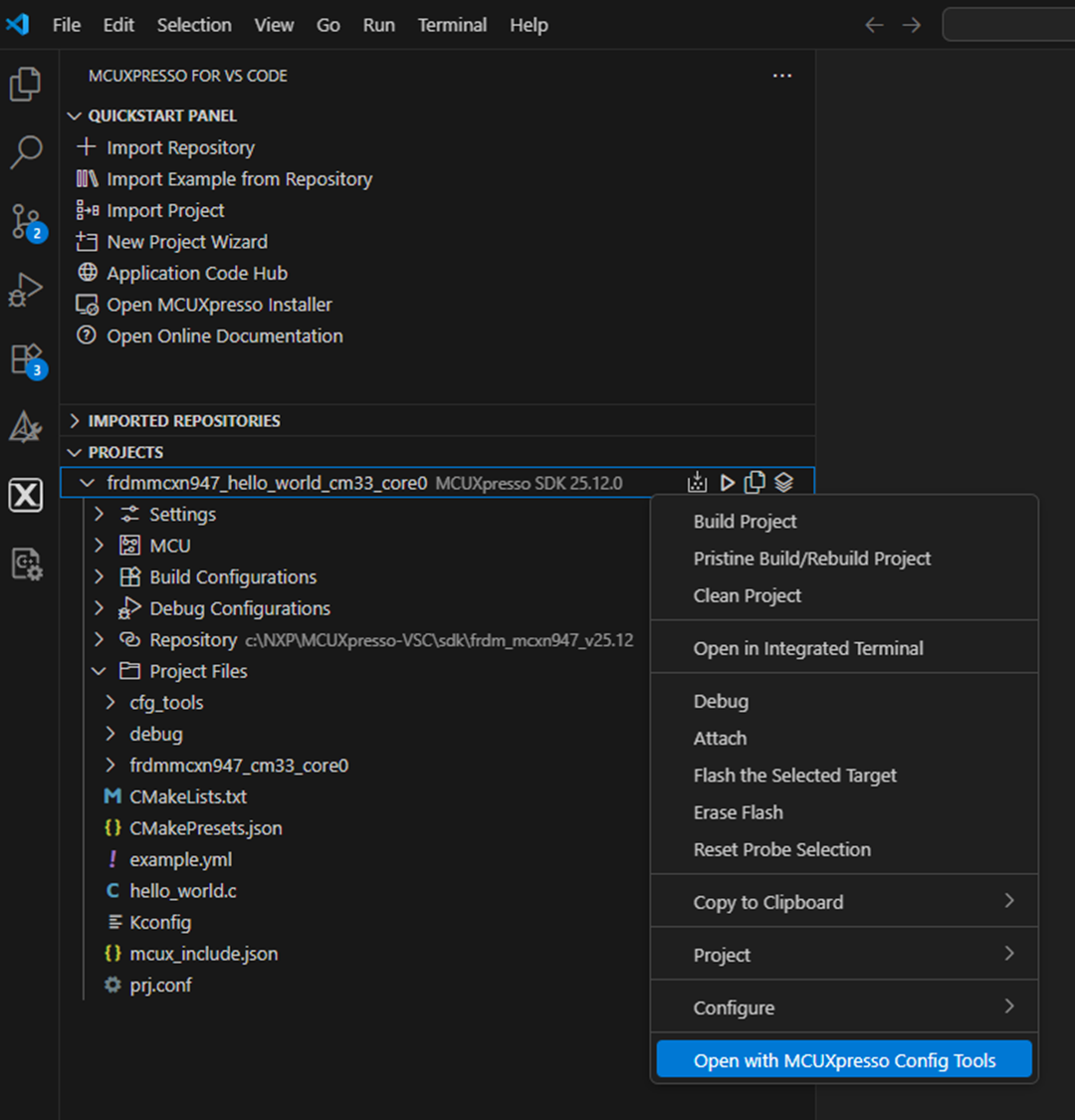
Task: Click the New Project Wizard link
Action: tap(186, 241)
